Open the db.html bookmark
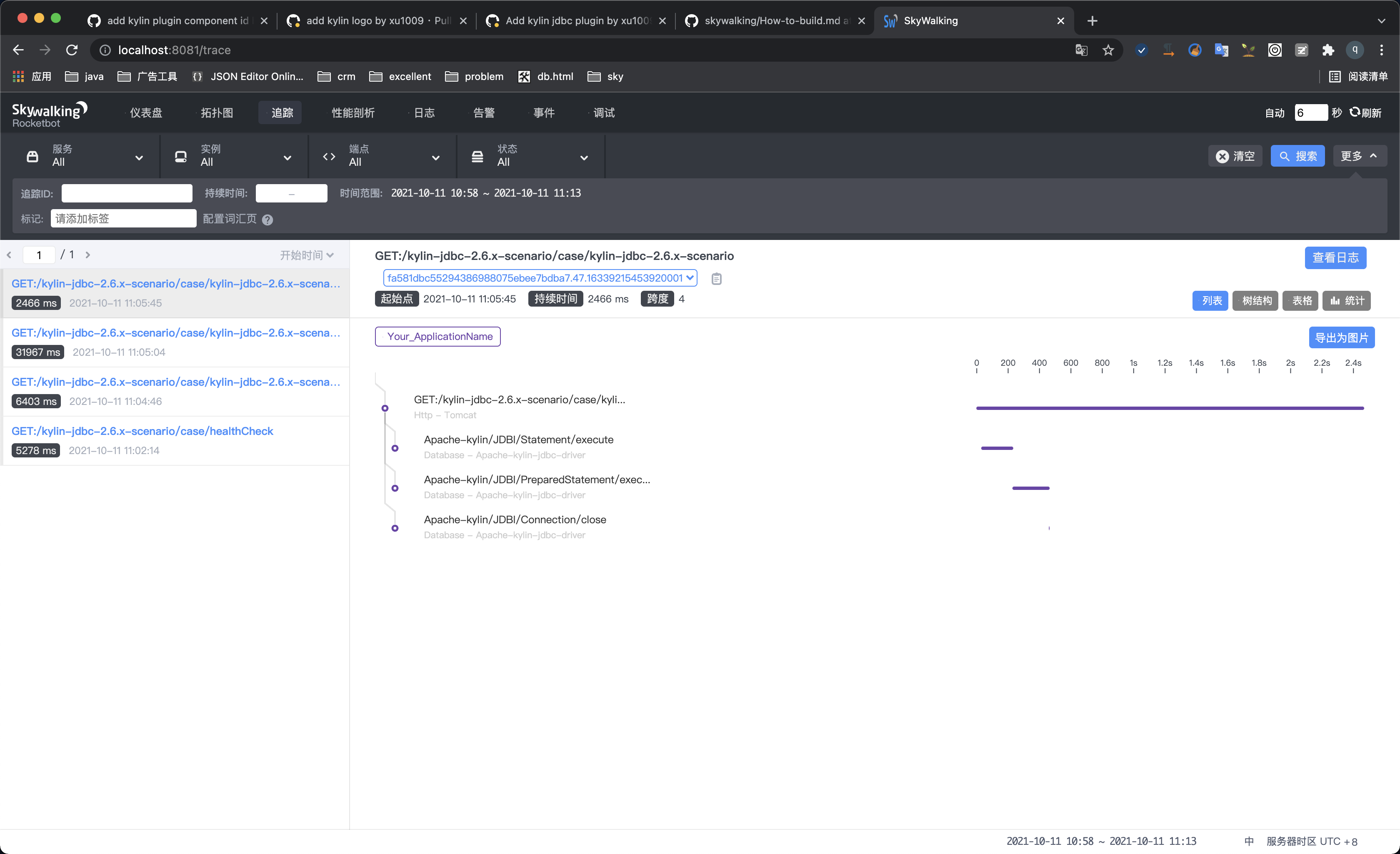This screenshot has width=1400, height=854. click(x=545, y=76)
